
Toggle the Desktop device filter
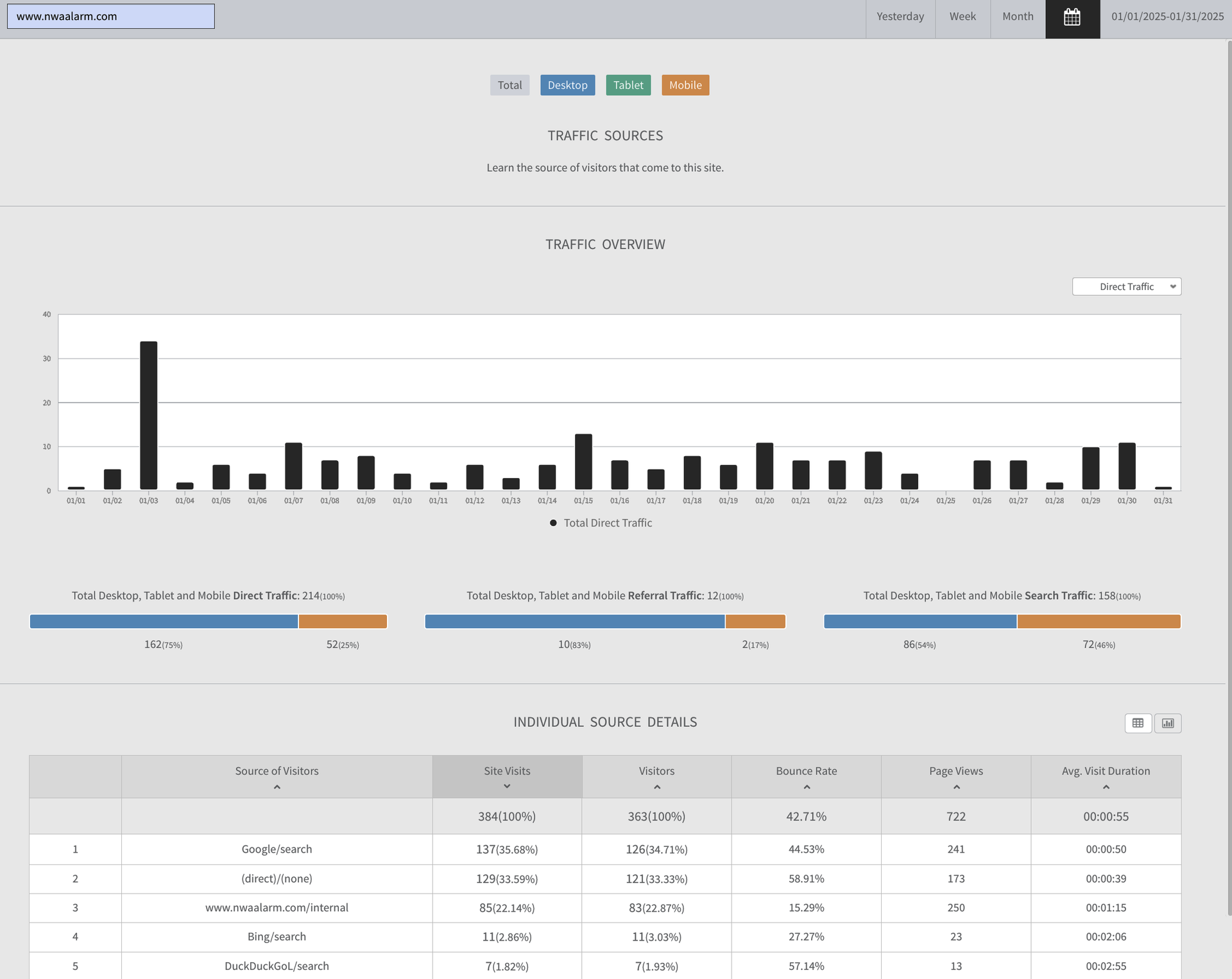point(567,85)
